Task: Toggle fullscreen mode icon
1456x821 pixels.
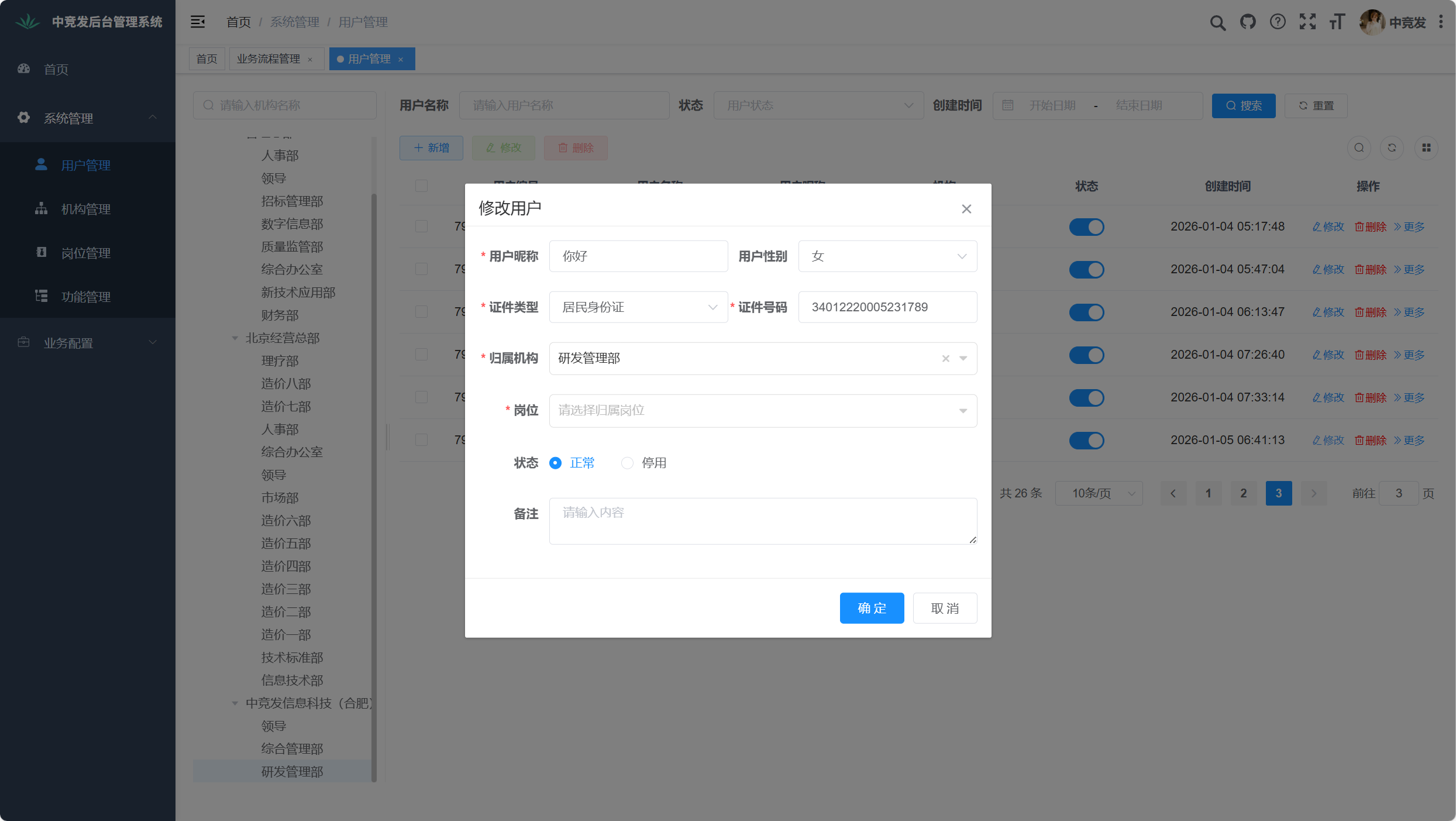Action: click(1307, 22)
